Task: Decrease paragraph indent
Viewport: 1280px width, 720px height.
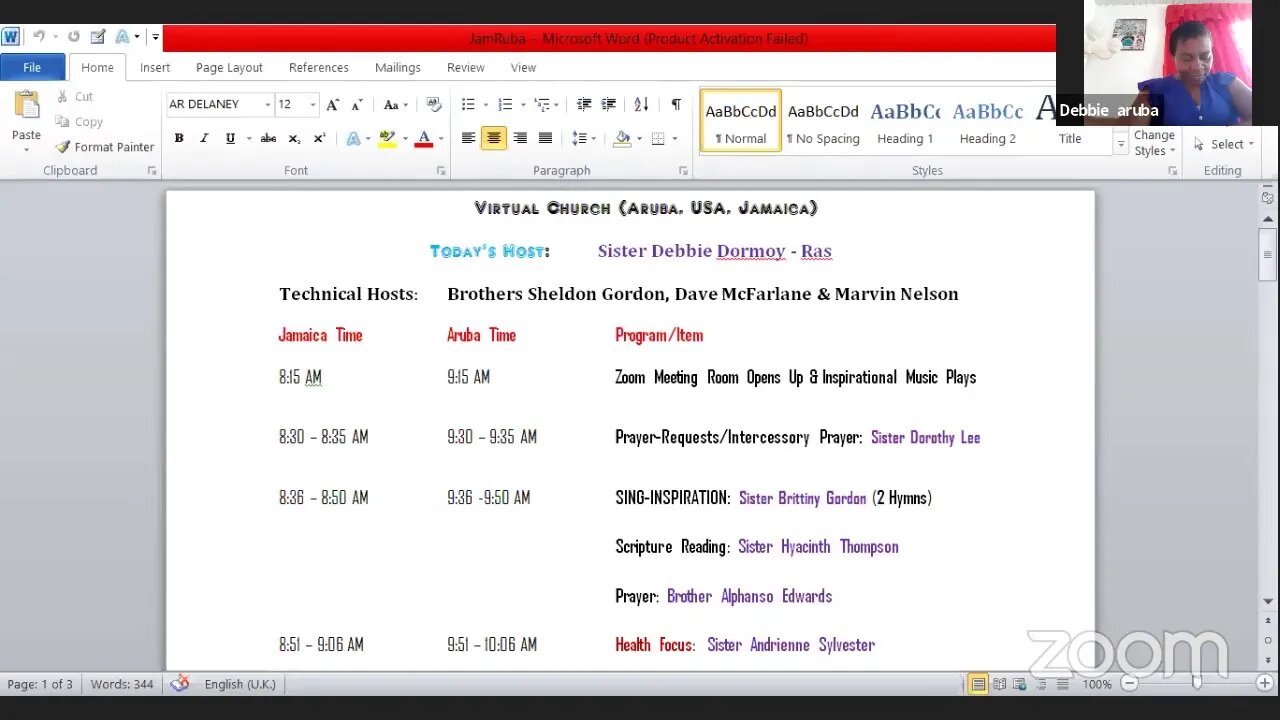Action: (584, 104)
